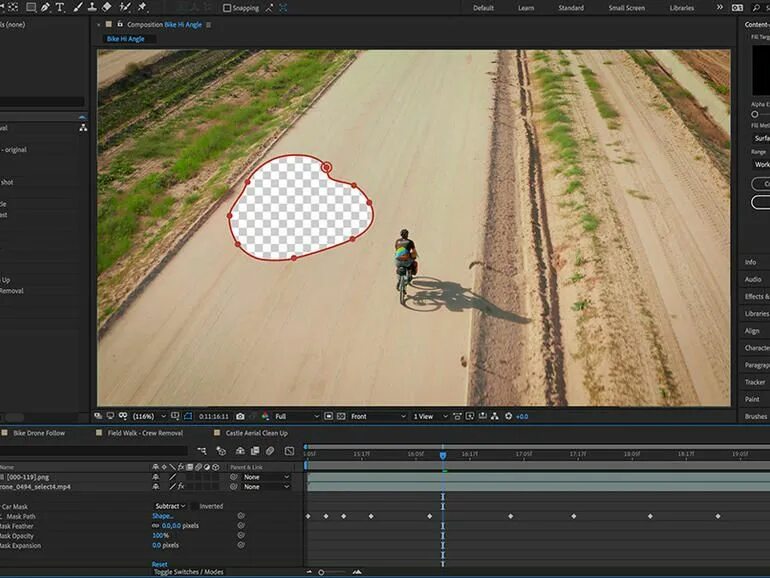
Task: Click Mask Opacity pick-whip icon
Action: pos(241,535)
